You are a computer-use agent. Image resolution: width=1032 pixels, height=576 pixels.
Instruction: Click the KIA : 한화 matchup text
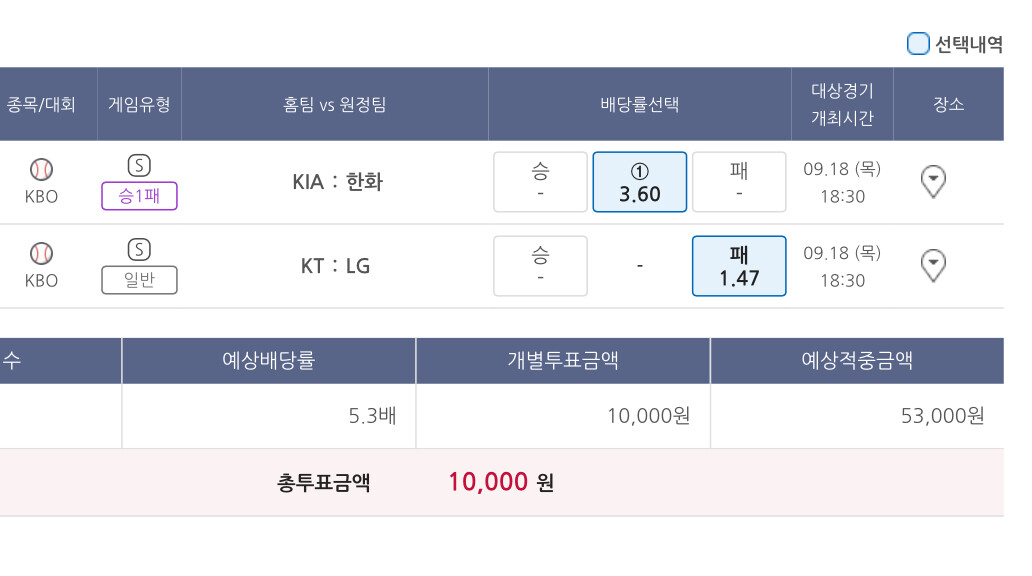tap(337, 182)
